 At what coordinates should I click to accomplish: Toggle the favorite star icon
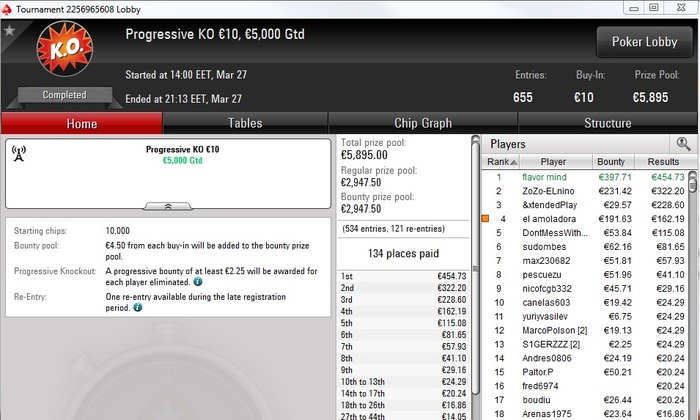[x=9, y=30]
